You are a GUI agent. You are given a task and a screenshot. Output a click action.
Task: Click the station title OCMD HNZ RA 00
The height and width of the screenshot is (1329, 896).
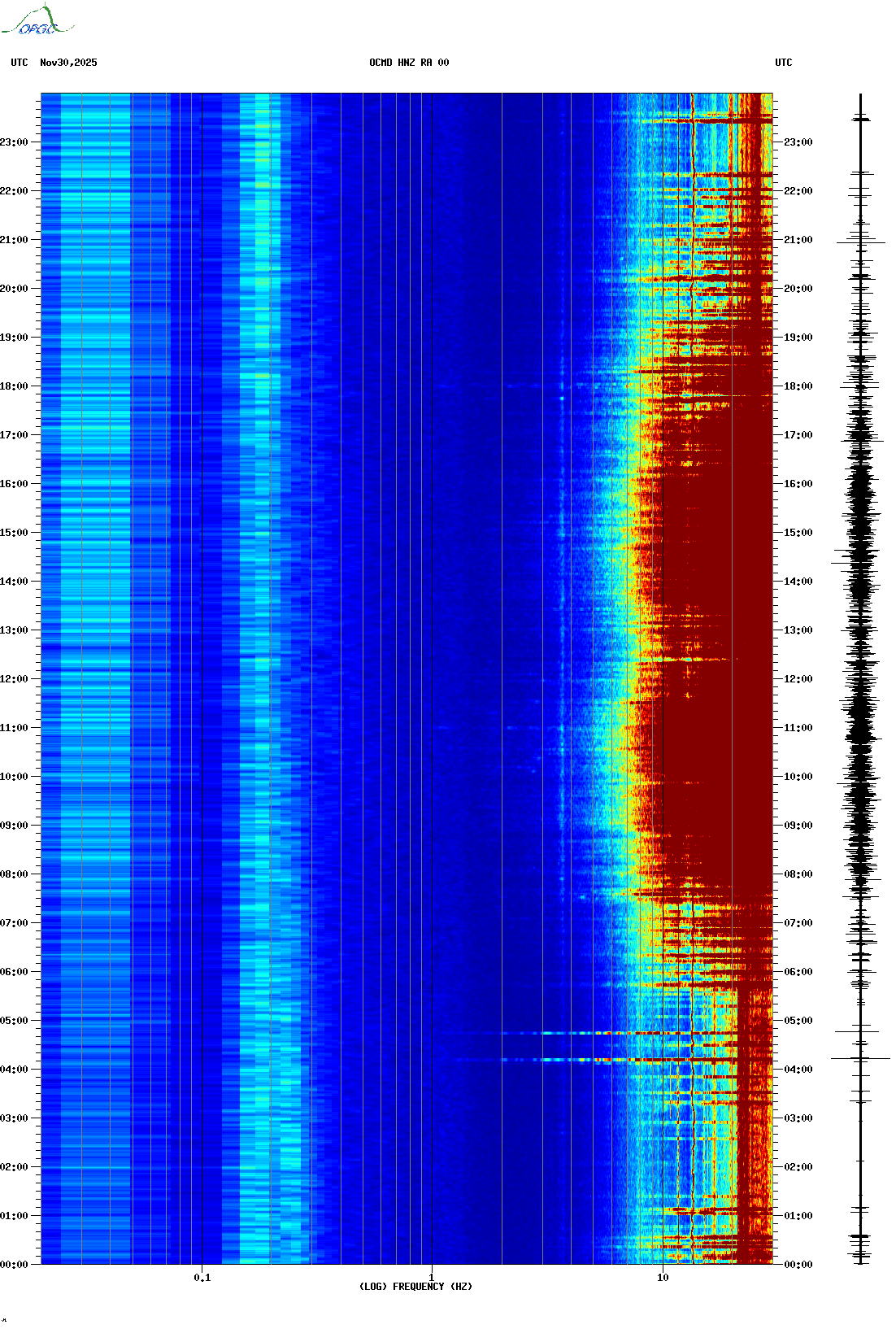(x=409, y=63)
